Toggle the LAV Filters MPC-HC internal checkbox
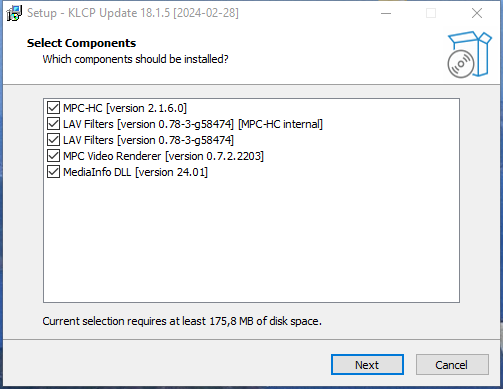Viewport: 503px width, 389px height. click(x=53, y=124)
